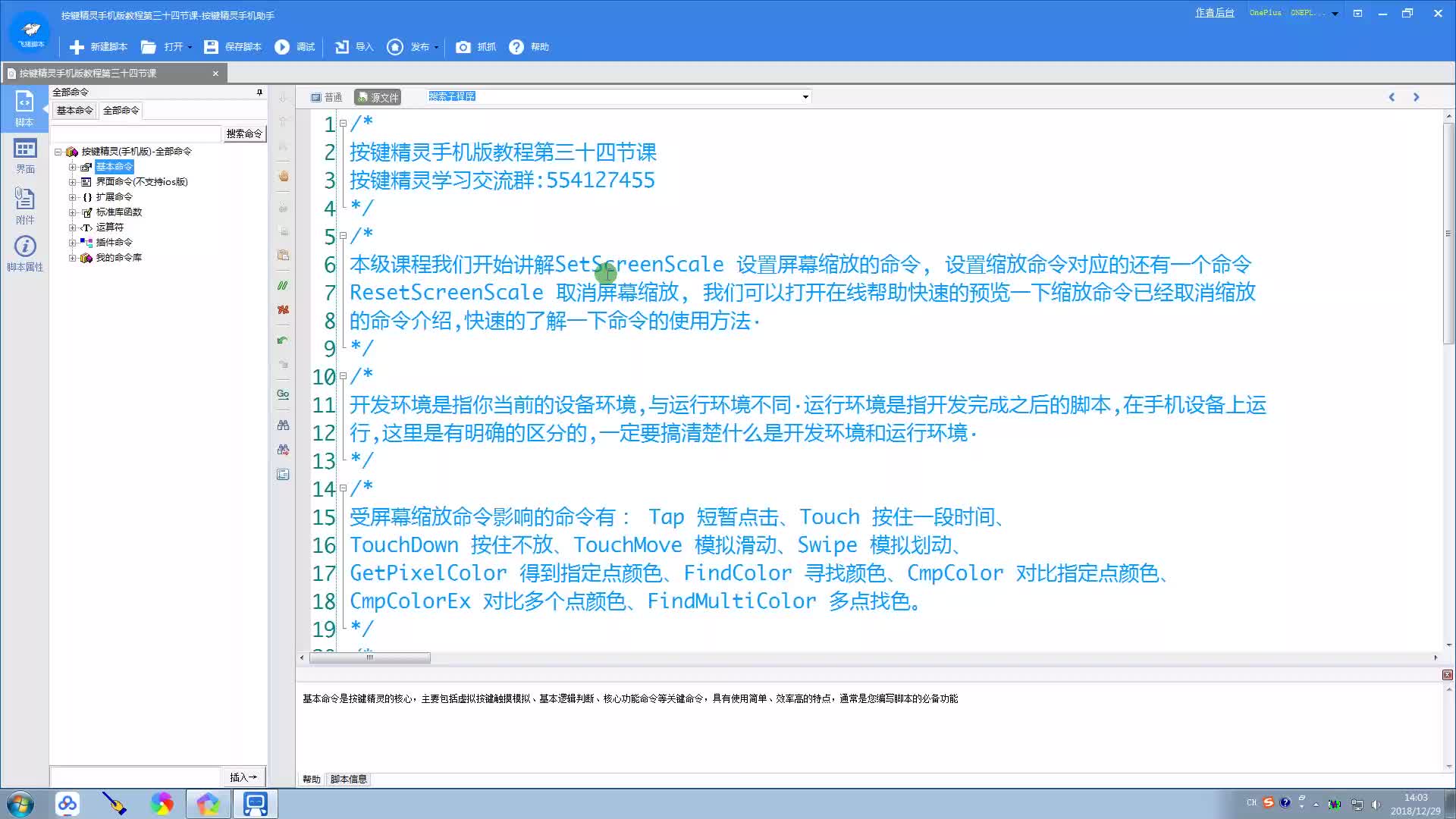Switch to the 普通 view tab
The width and height of the screenshot is (1456, 819).
click(327, 97)
